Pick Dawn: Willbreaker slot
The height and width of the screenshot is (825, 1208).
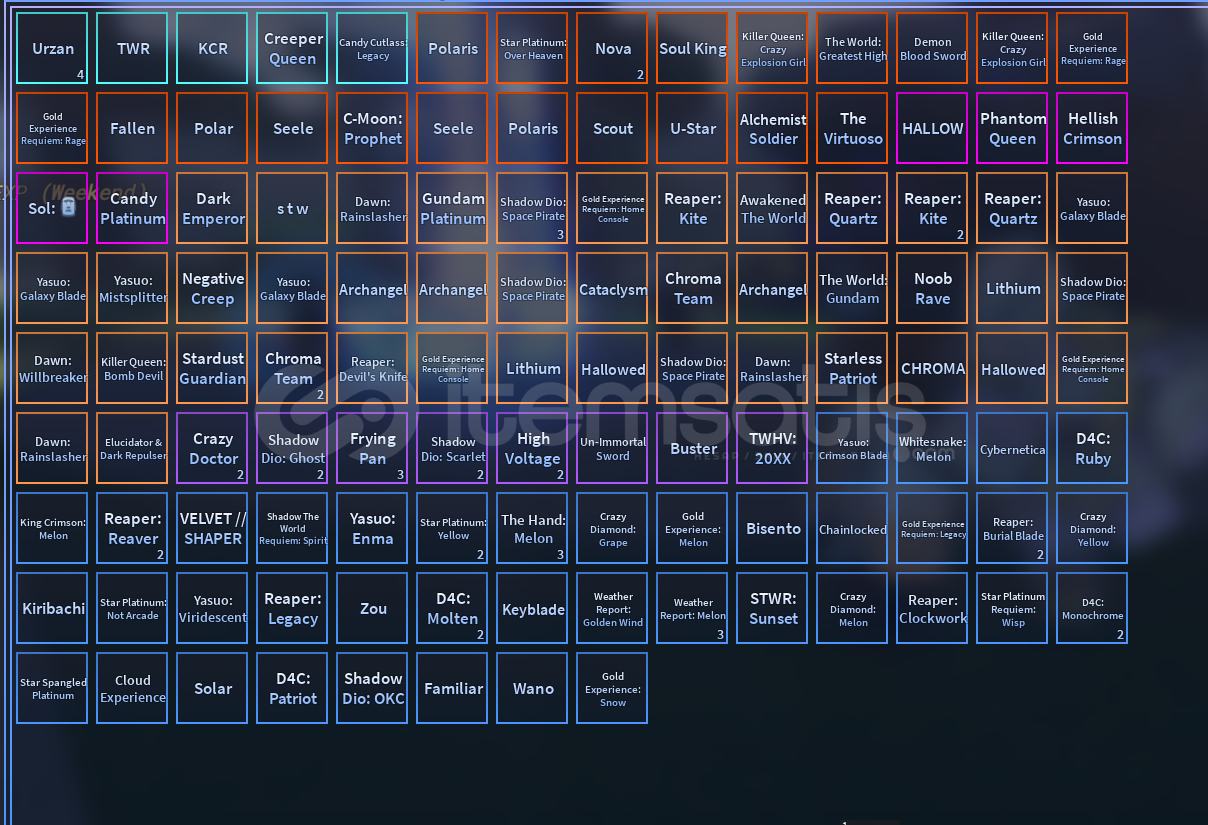(52, 368)
